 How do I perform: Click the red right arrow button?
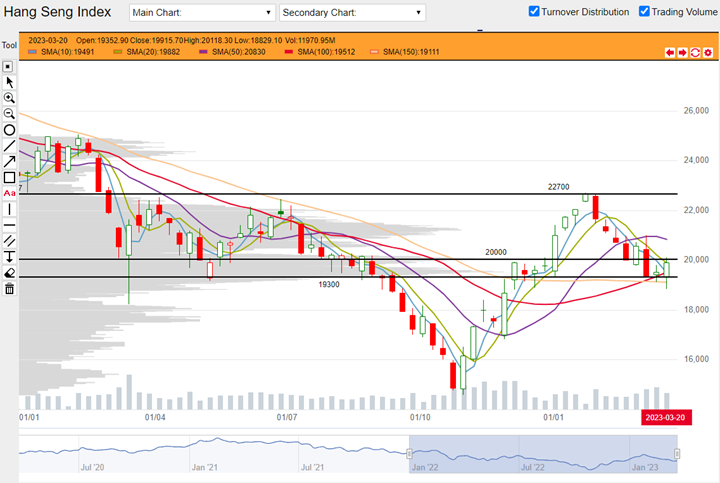682,52
